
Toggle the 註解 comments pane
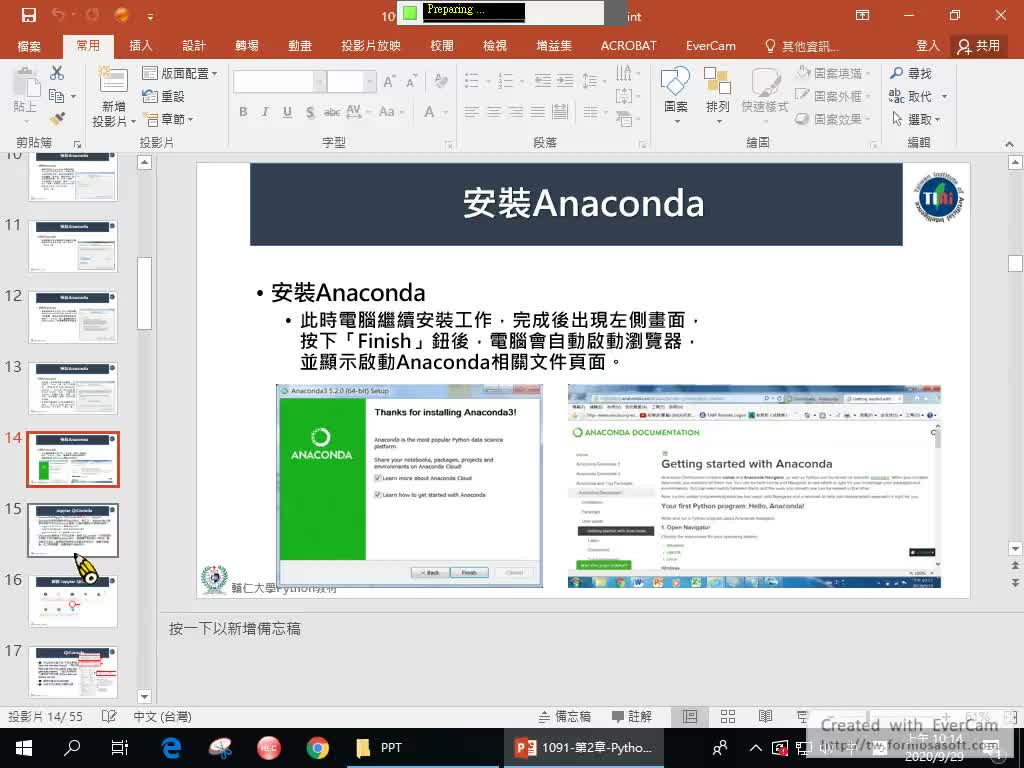[632, 716]
